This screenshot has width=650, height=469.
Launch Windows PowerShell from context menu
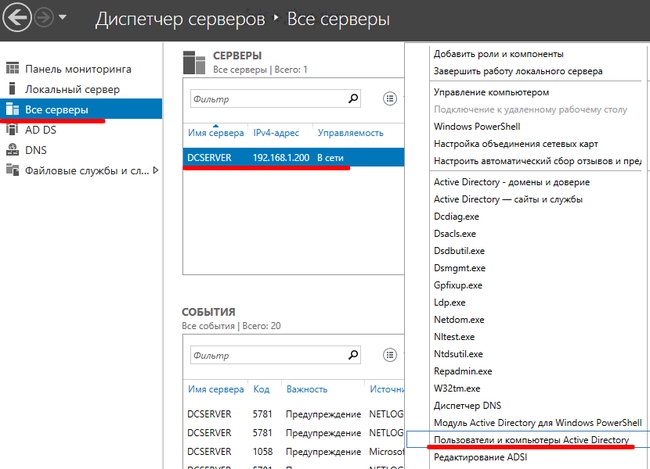point(477,127)
